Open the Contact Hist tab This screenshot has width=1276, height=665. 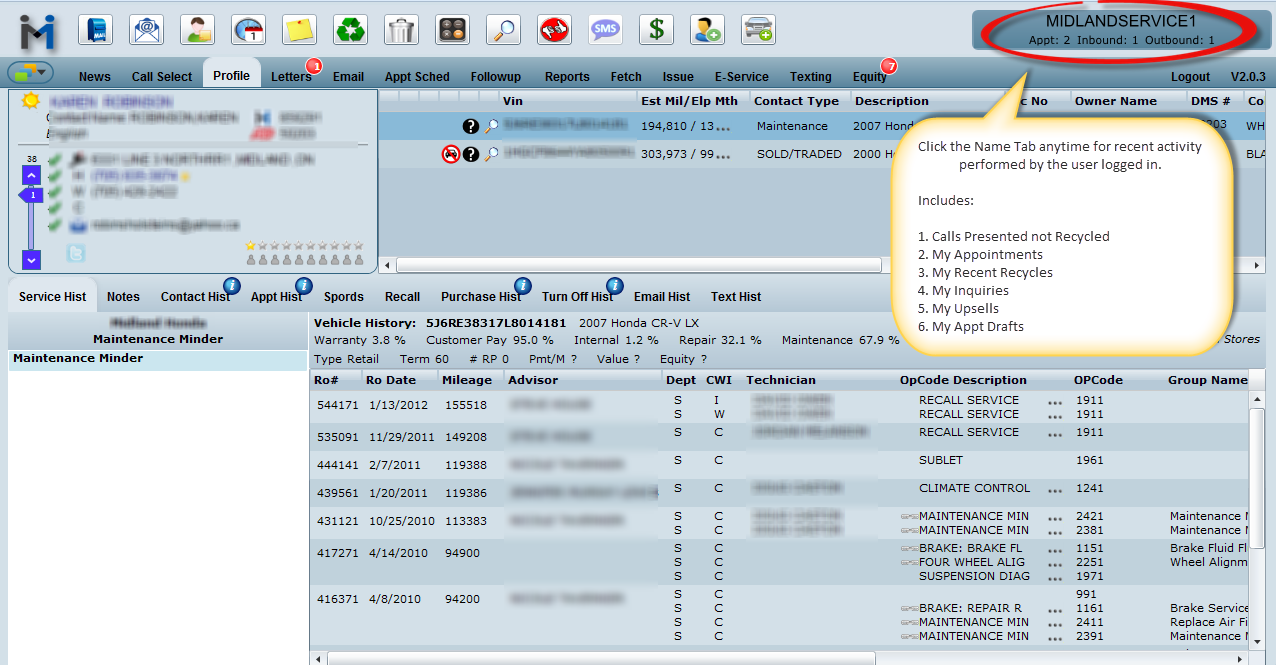click(x=195, y=297)
